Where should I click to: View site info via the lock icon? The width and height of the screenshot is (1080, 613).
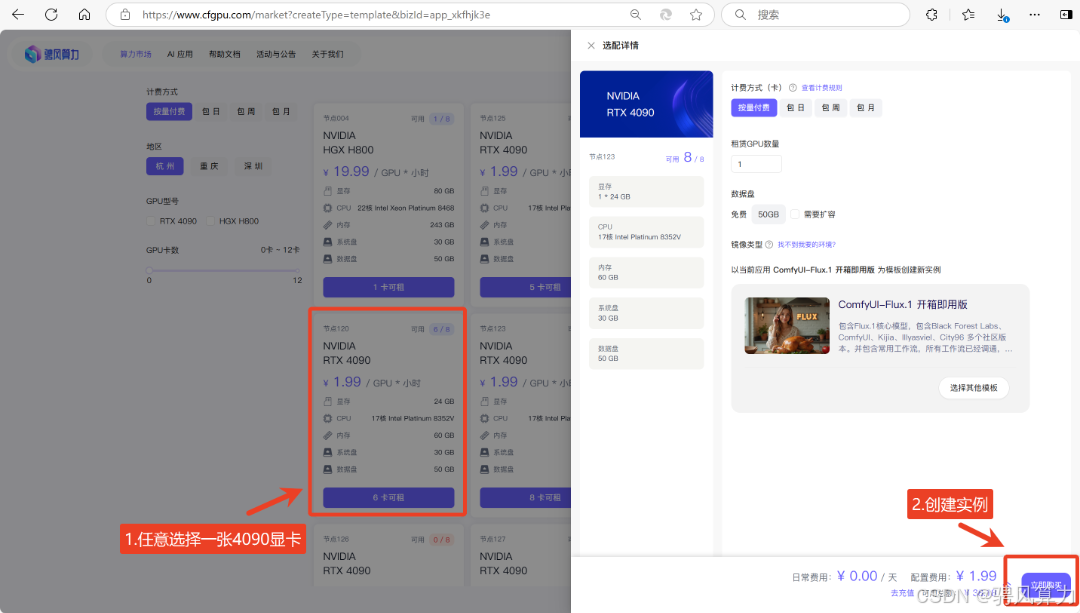[125, 14]
